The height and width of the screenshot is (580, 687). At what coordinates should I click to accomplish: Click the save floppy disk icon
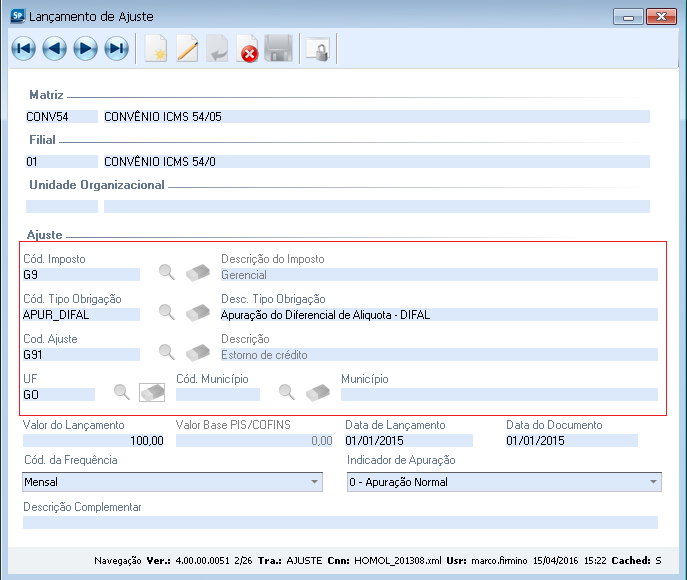(x=279, y=49)
